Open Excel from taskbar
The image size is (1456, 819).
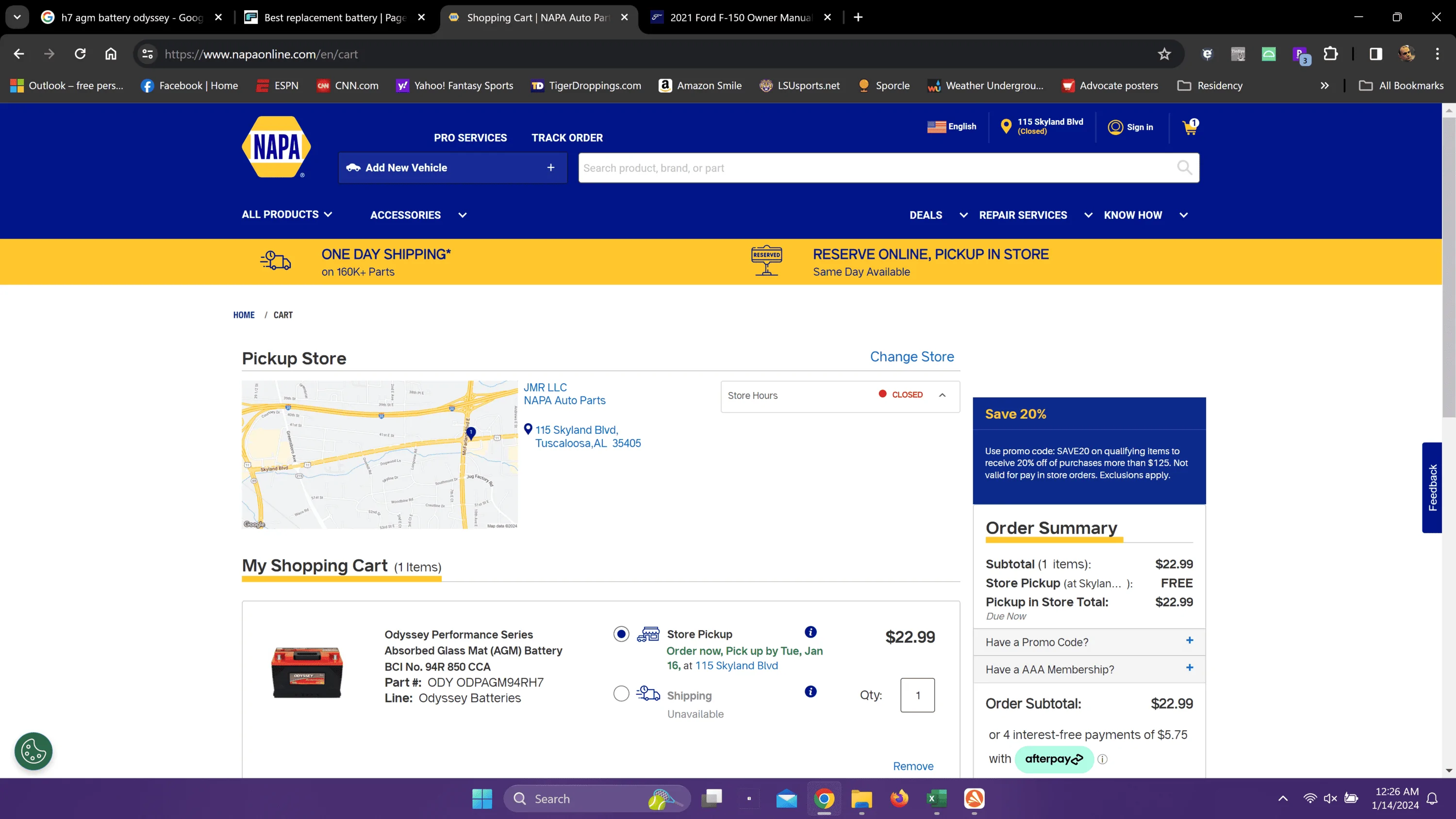point(937,799)
